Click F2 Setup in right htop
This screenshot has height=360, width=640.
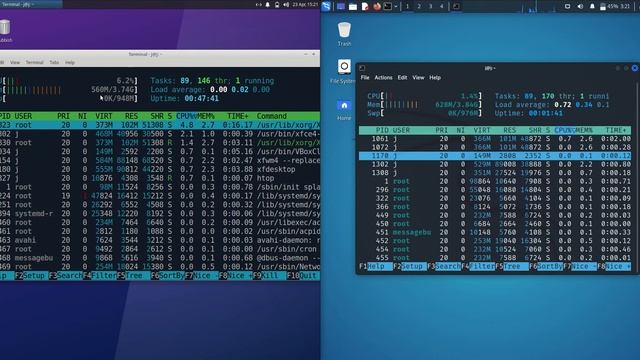[x=410, y=267]
